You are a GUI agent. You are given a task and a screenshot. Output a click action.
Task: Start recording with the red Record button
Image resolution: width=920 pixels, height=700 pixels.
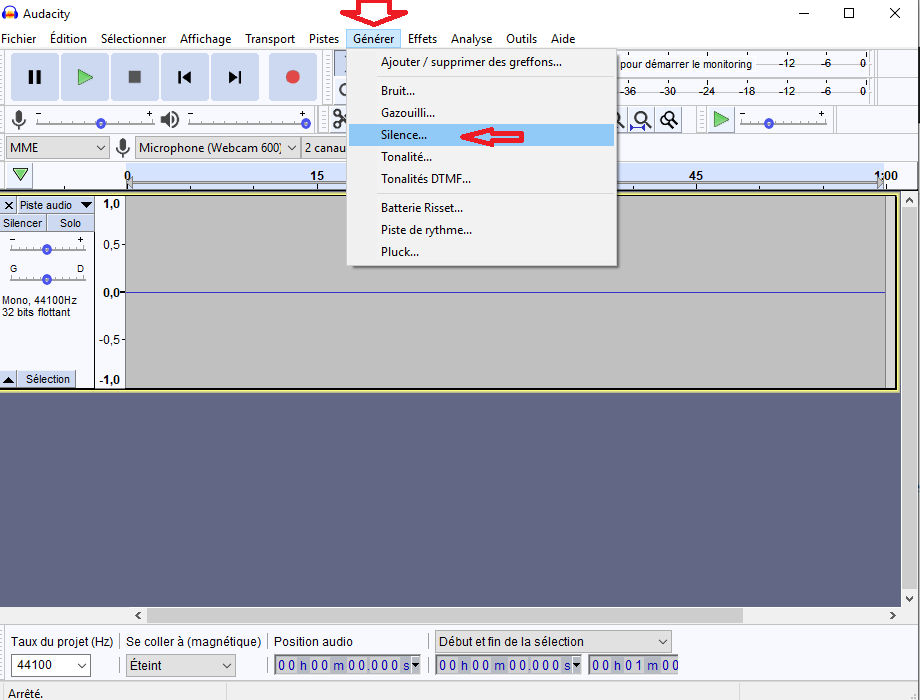coord(292,77)
